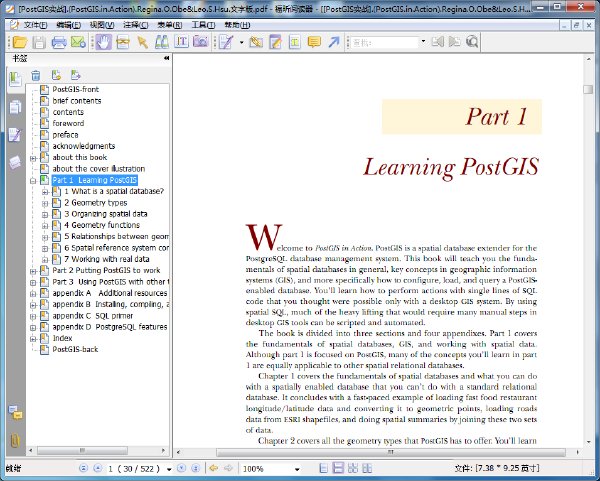Go to last page button
This screenshot has width=600, height=481.
pos(196,468)
